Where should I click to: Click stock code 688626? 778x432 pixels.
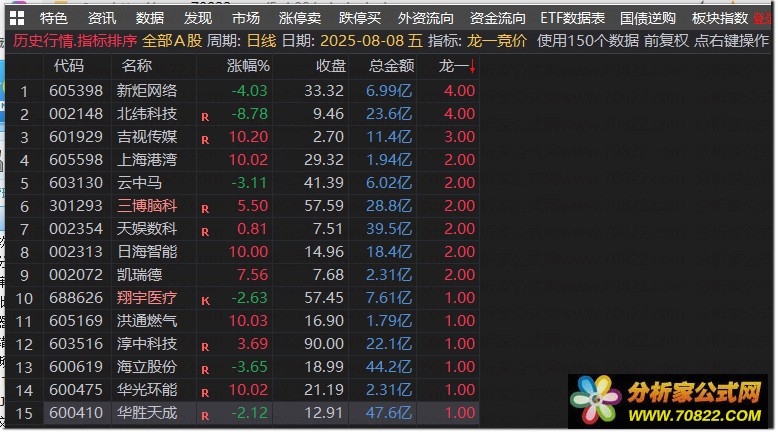pyautogui.click(x=76, y=298)
